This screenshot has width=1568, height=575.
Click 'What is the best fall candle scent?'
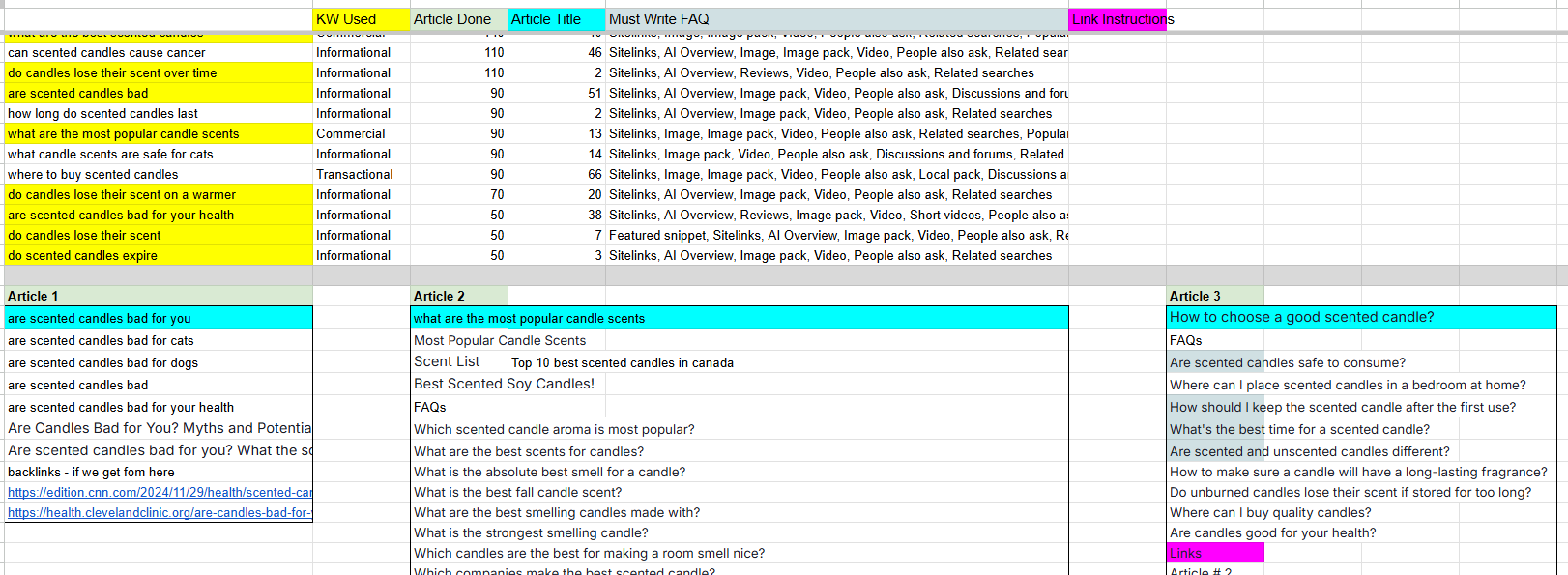(518, 493)
